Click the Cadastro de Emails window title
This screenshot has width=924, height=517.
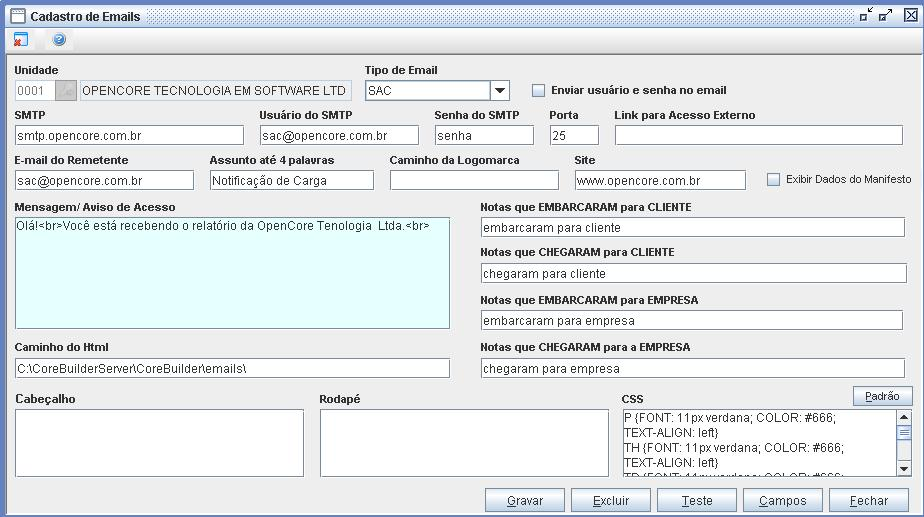click(x=85, y=17)
